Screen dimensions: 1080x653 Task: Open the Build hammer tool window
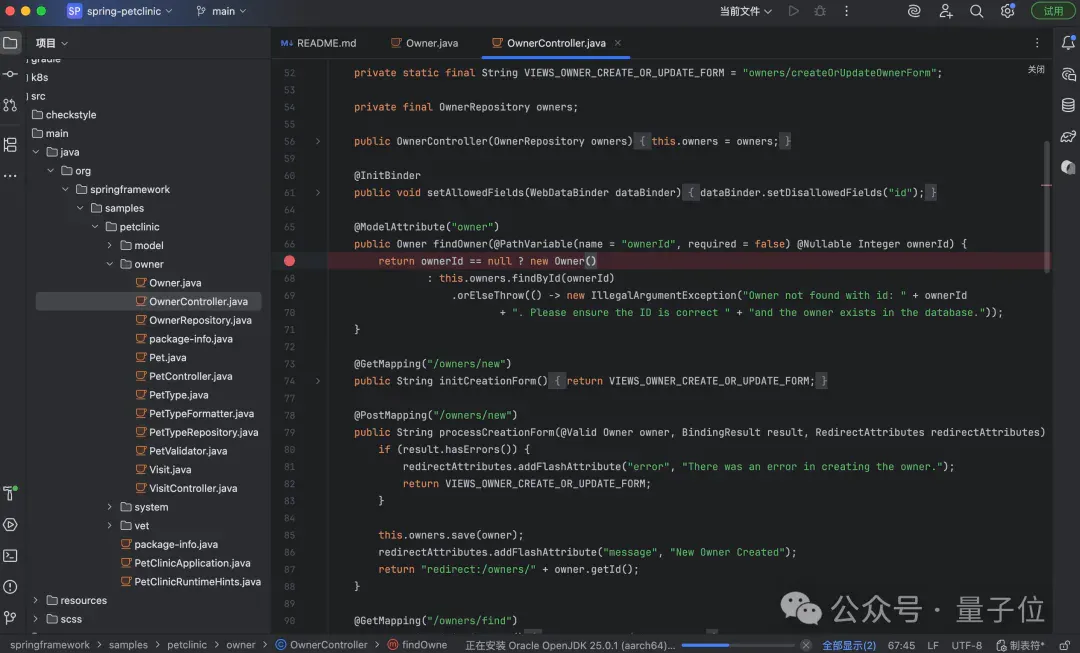coord(10,493)
